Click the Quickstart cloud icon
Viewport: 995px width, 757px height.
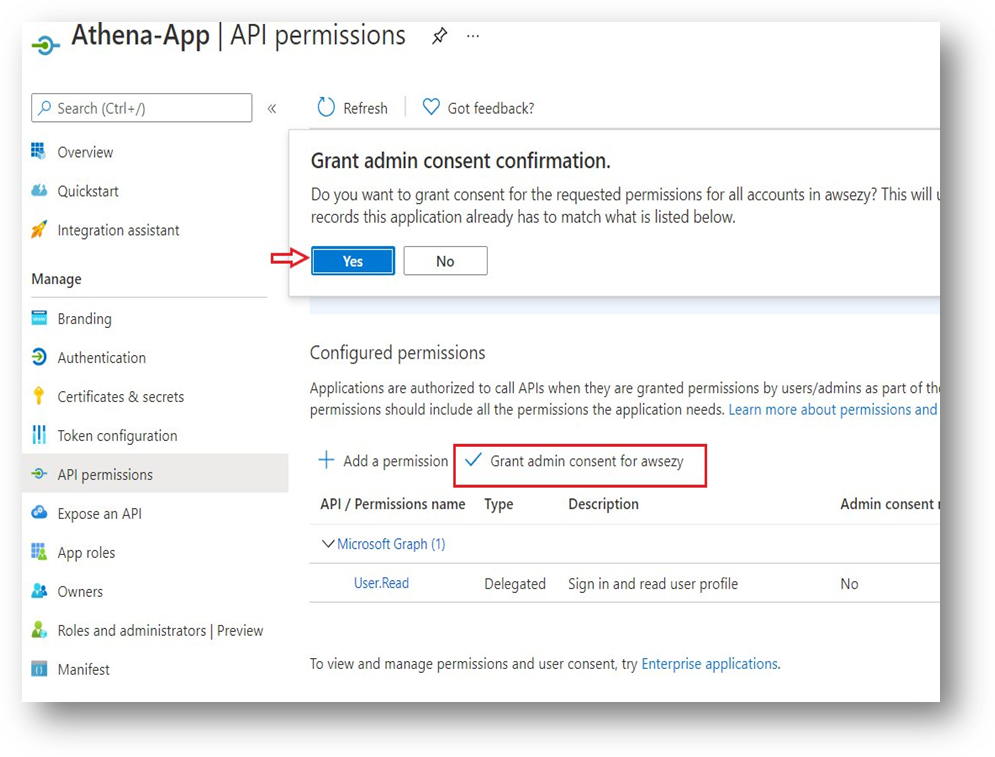(x=39, y=190)
